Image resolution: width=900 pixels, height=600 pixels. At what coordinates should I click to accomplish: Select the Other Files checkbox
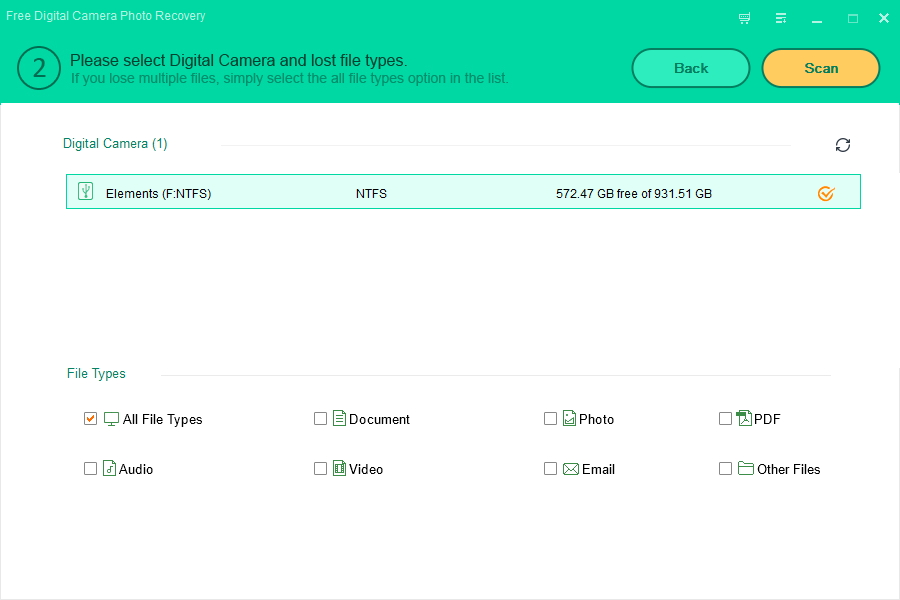click(x=725, y=469)
